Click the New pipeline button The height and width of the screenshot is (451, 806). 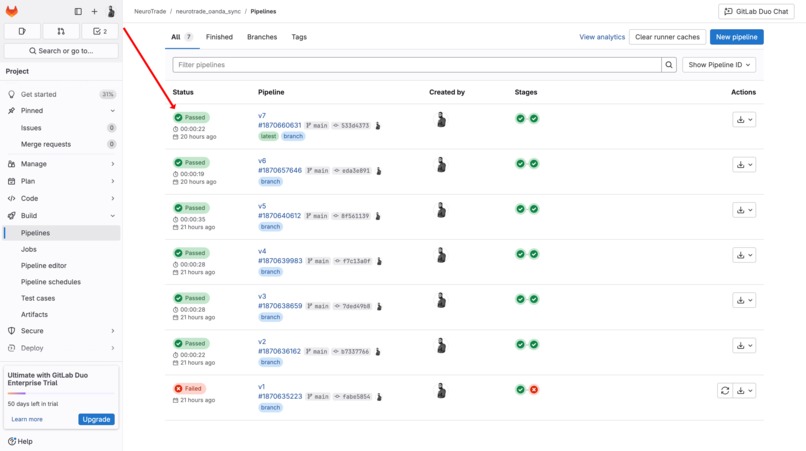[737, 37]
